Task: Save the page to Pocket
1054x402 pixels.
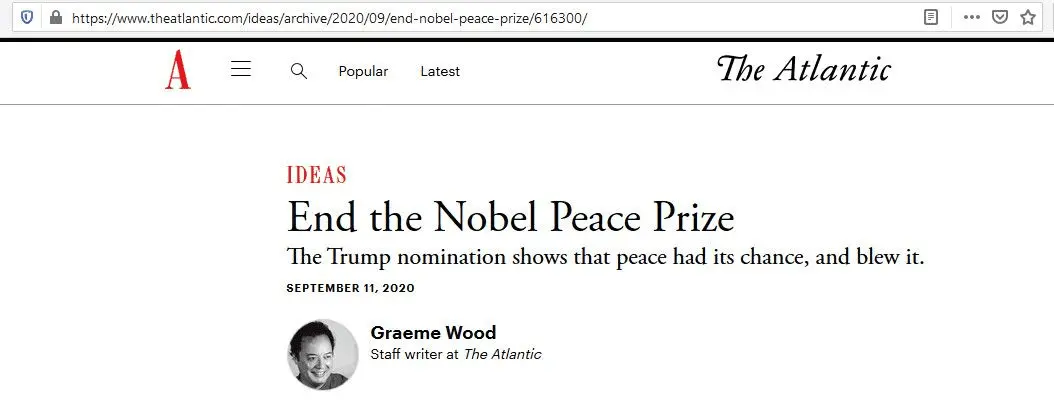Action: point(999,17)
